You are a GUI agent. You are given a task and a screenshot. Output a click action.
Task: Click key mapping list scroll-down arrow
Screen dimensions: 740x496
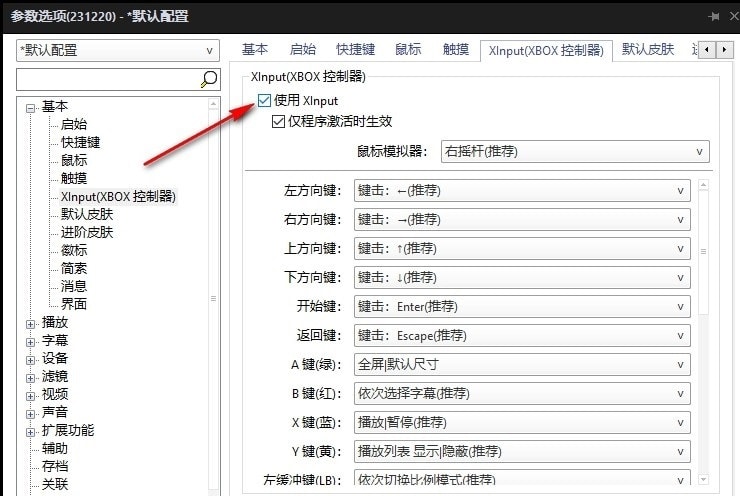click(x=703, y=479)
